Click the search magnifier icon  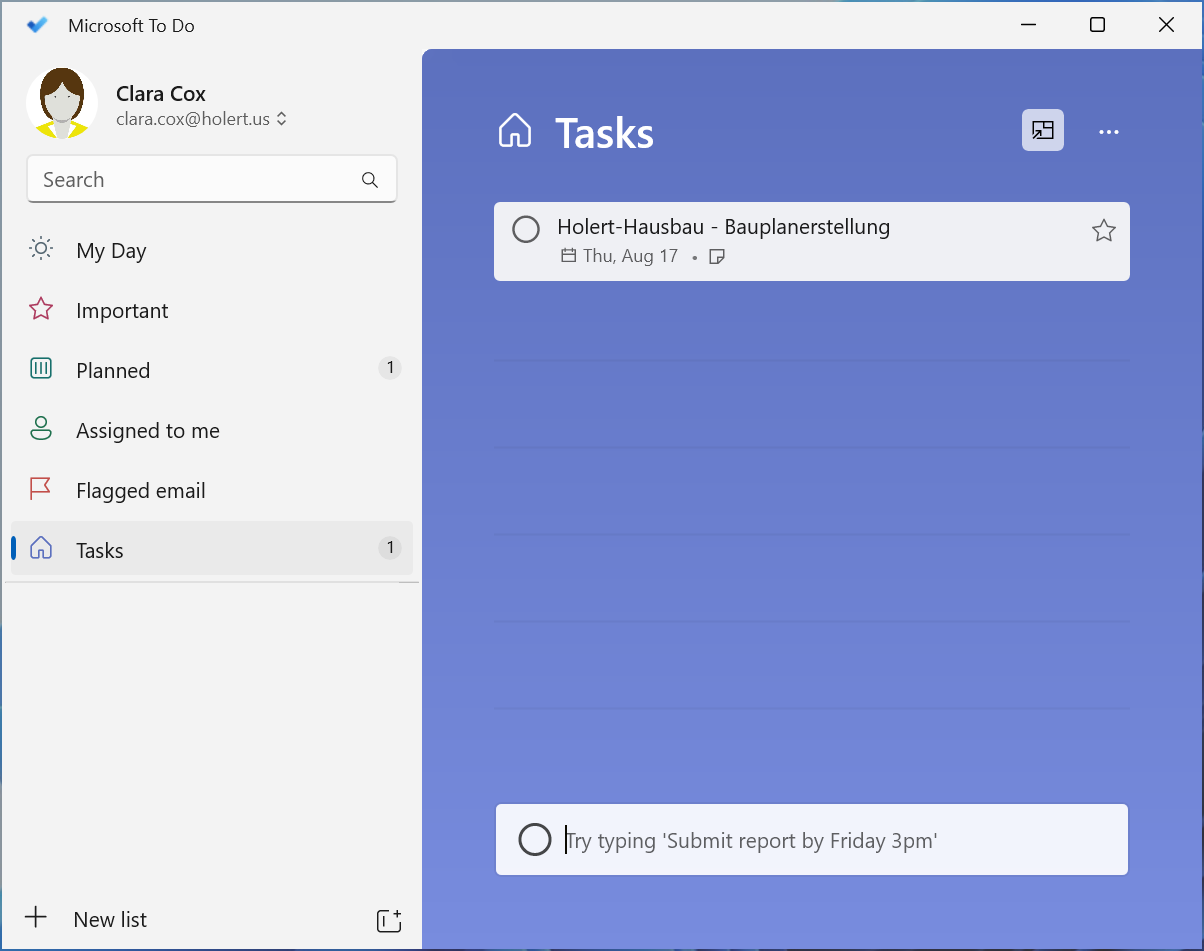coord(370,180)
